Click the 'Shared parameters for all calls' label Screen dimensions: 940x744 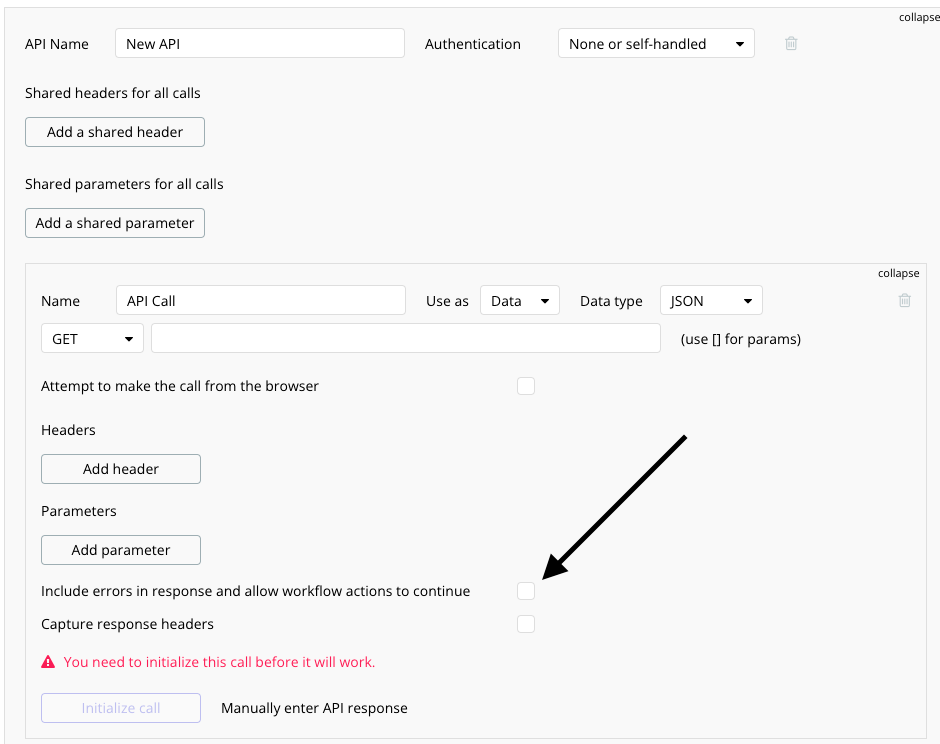point(124,184)
